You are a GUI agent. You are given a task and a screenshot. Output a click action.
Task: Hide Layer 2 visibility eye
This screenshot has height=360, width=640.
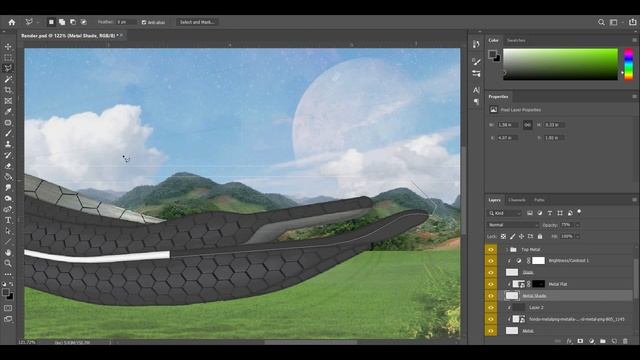tap(491, 307)
